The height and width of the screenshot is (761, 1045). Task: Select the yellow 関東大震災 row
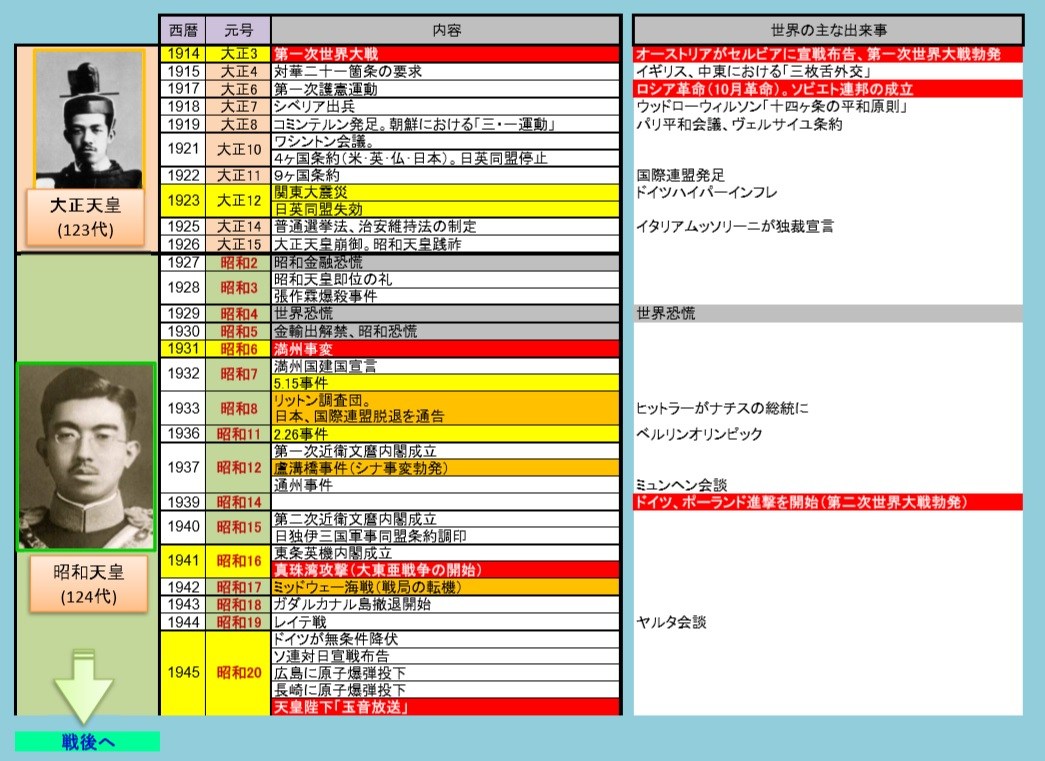coord(446,192)
